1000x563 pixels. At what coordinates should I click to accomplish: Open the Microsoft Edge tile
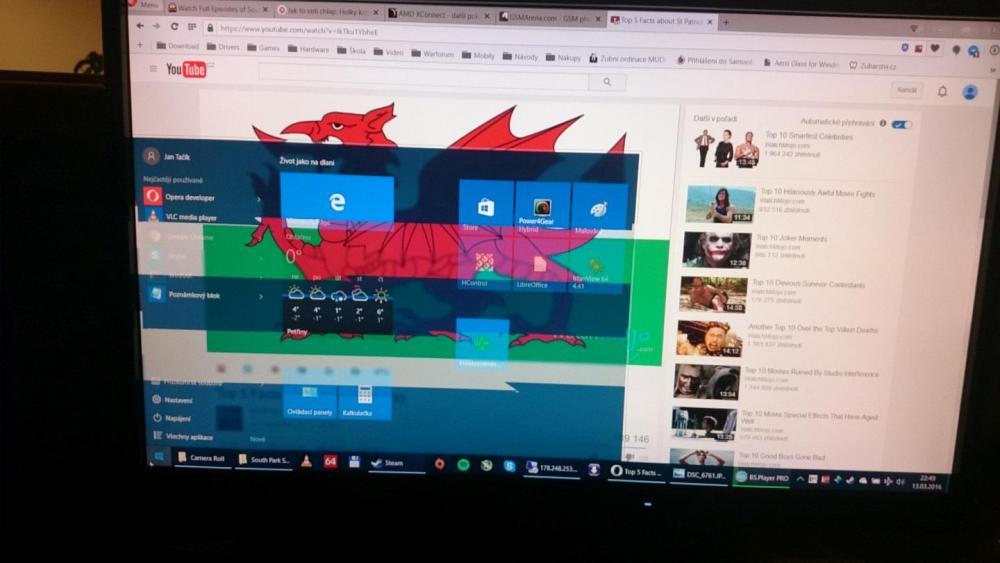[x=337, y=199]
